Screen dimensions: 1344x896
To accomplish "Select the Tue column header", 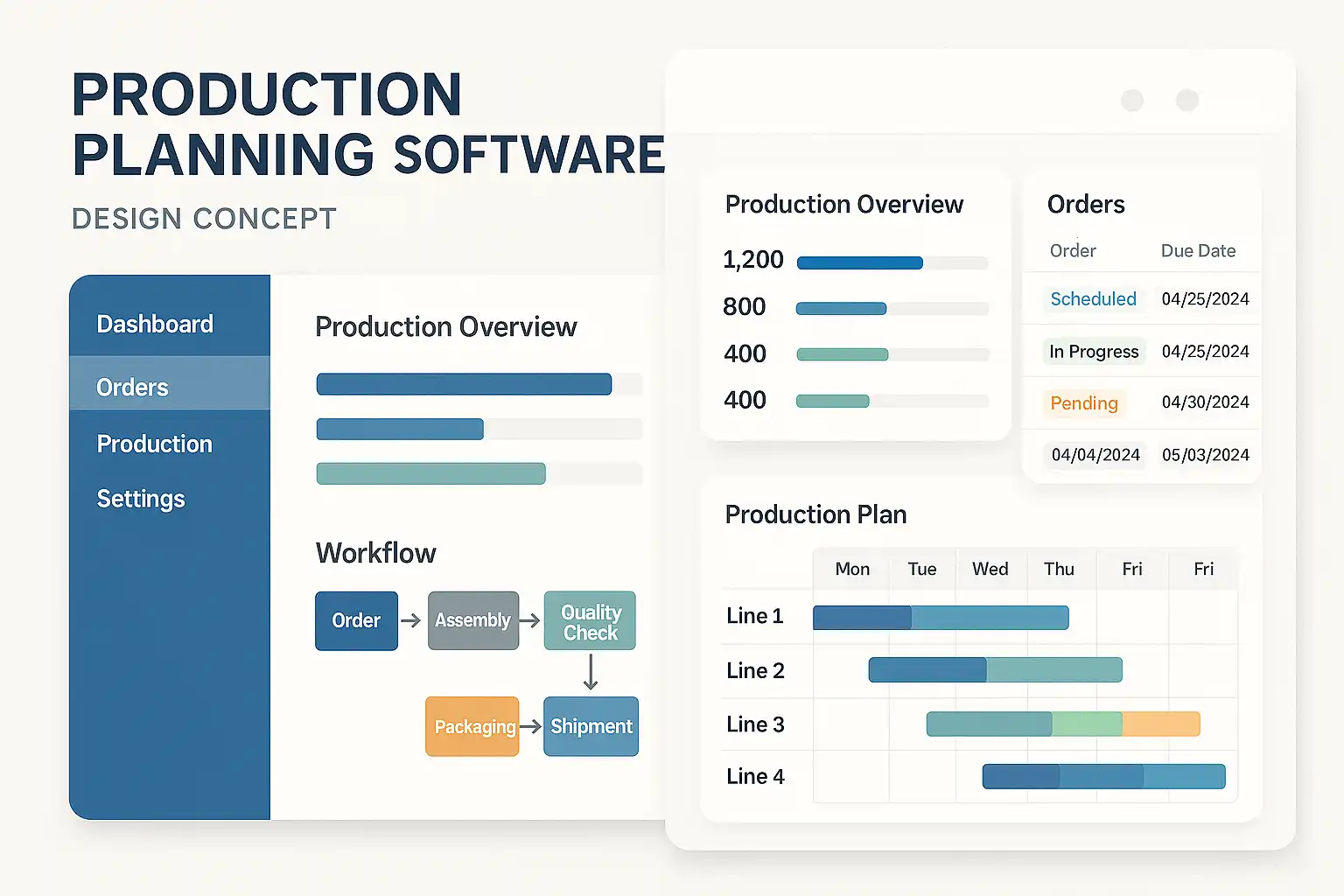I will 922,569.
